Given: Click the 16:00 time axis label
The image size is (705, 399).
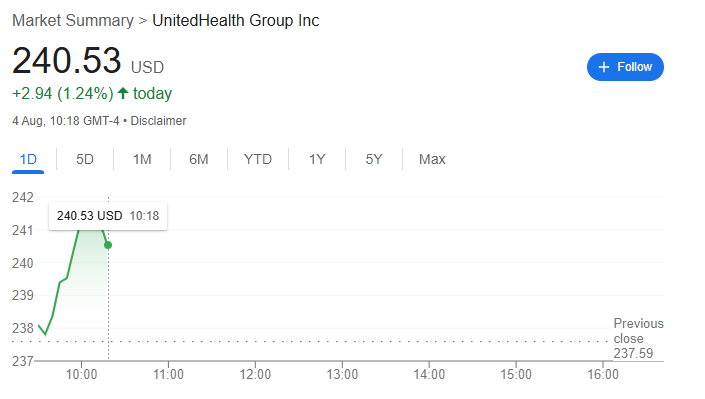Looking at the screenshot, I should [603, 374].
